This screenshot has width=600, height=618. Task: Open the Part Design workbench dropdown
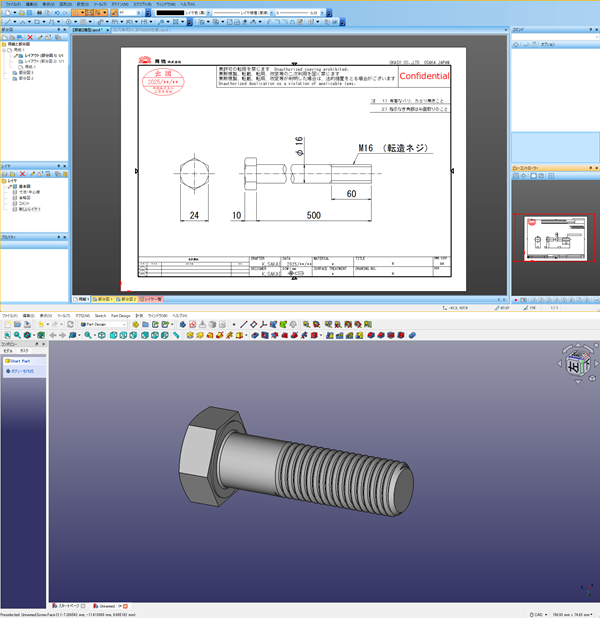[103, 324]
